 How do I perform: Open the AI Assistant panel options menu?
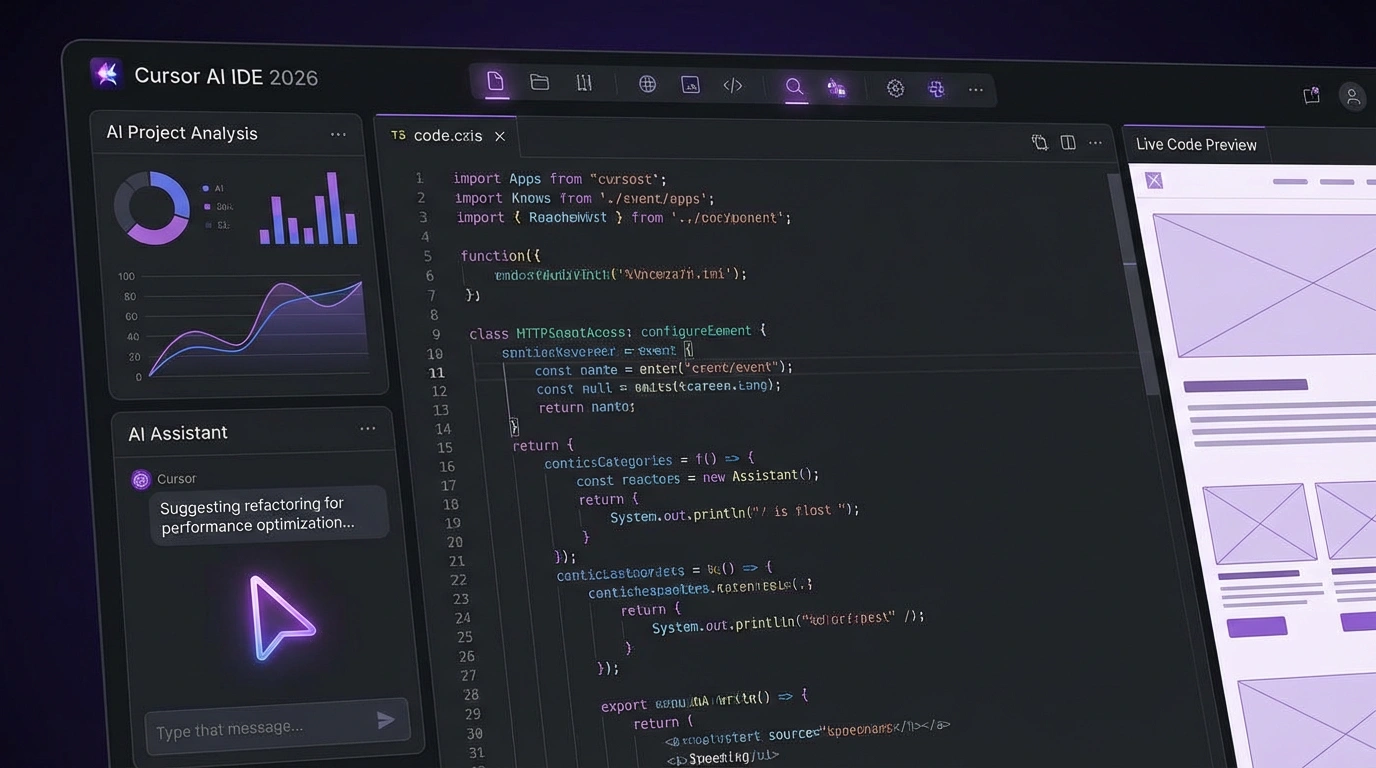point(367,428)
